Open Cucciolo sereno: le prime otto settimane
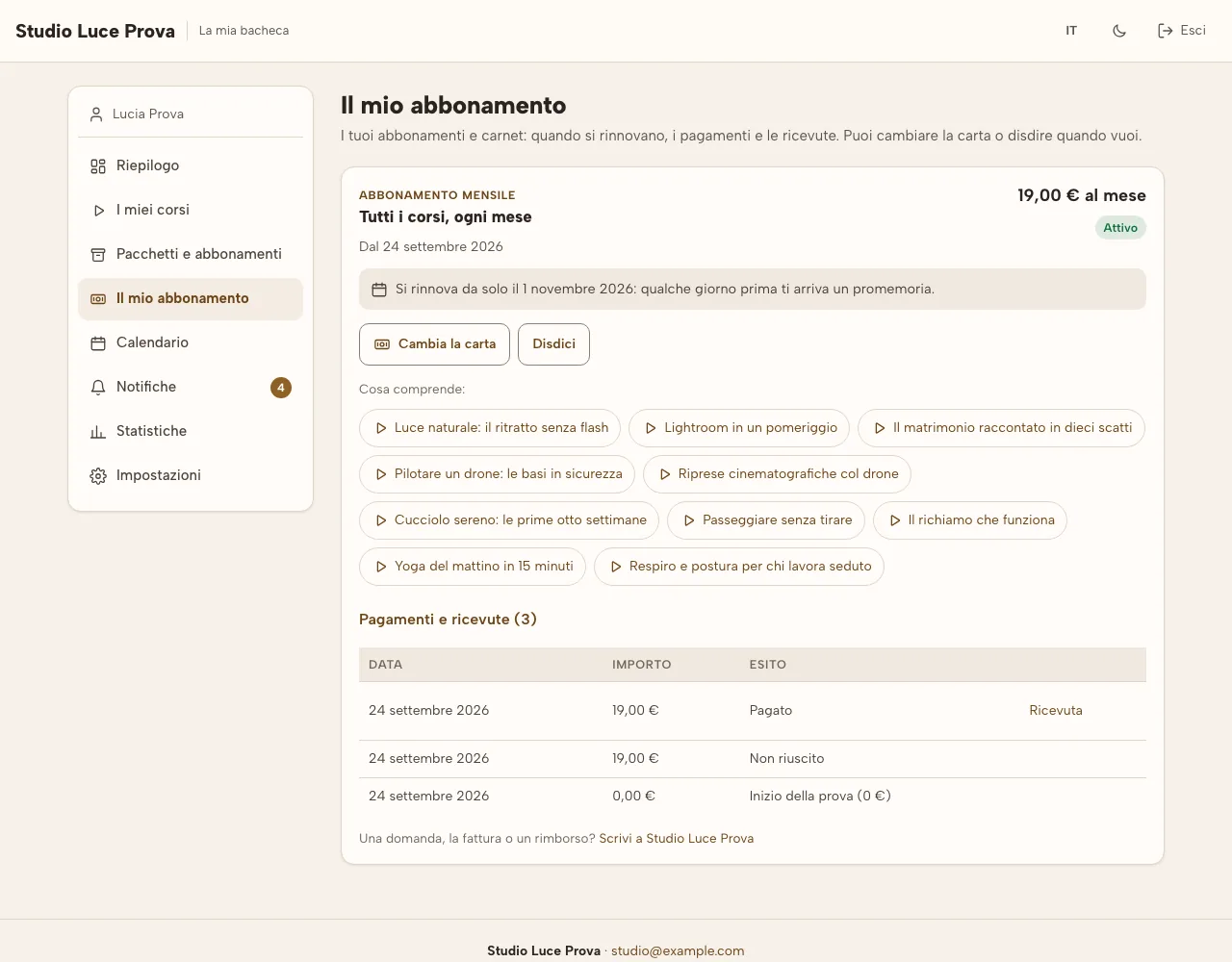This screenshot has width=1232, height=962. (509, 520)
